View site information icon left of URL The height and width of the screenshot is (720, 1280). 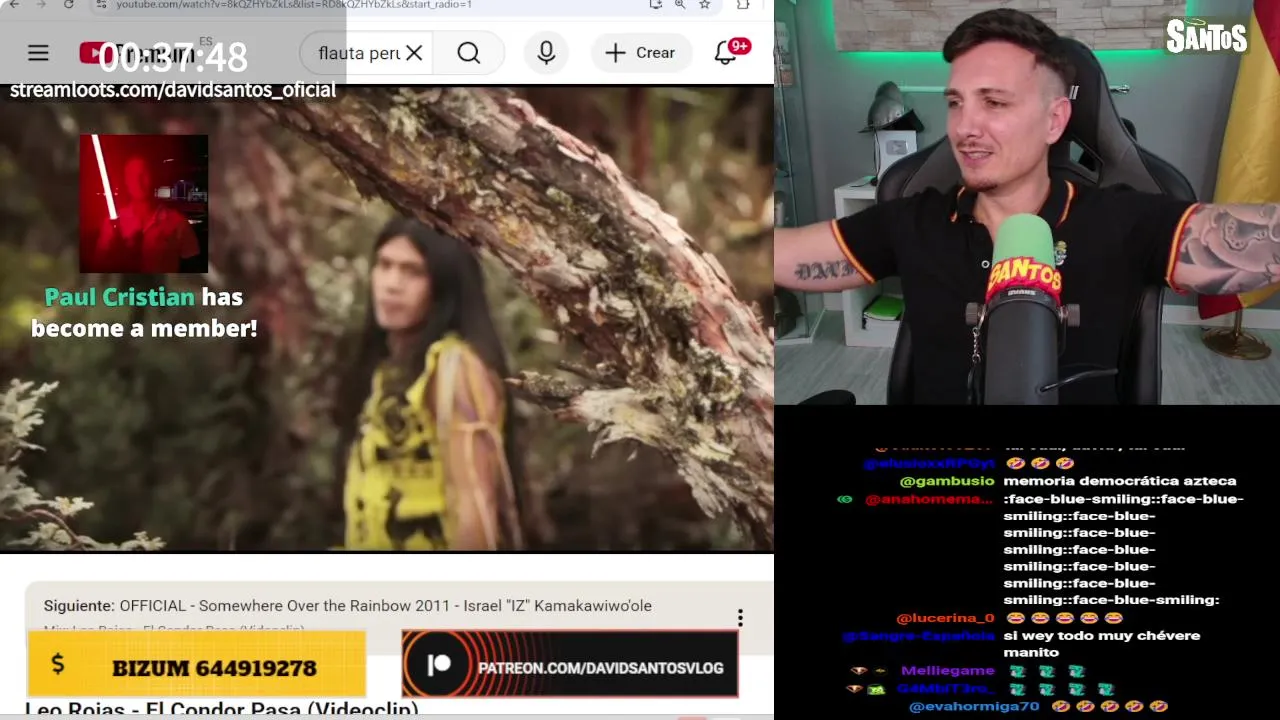tap(101, 4)
